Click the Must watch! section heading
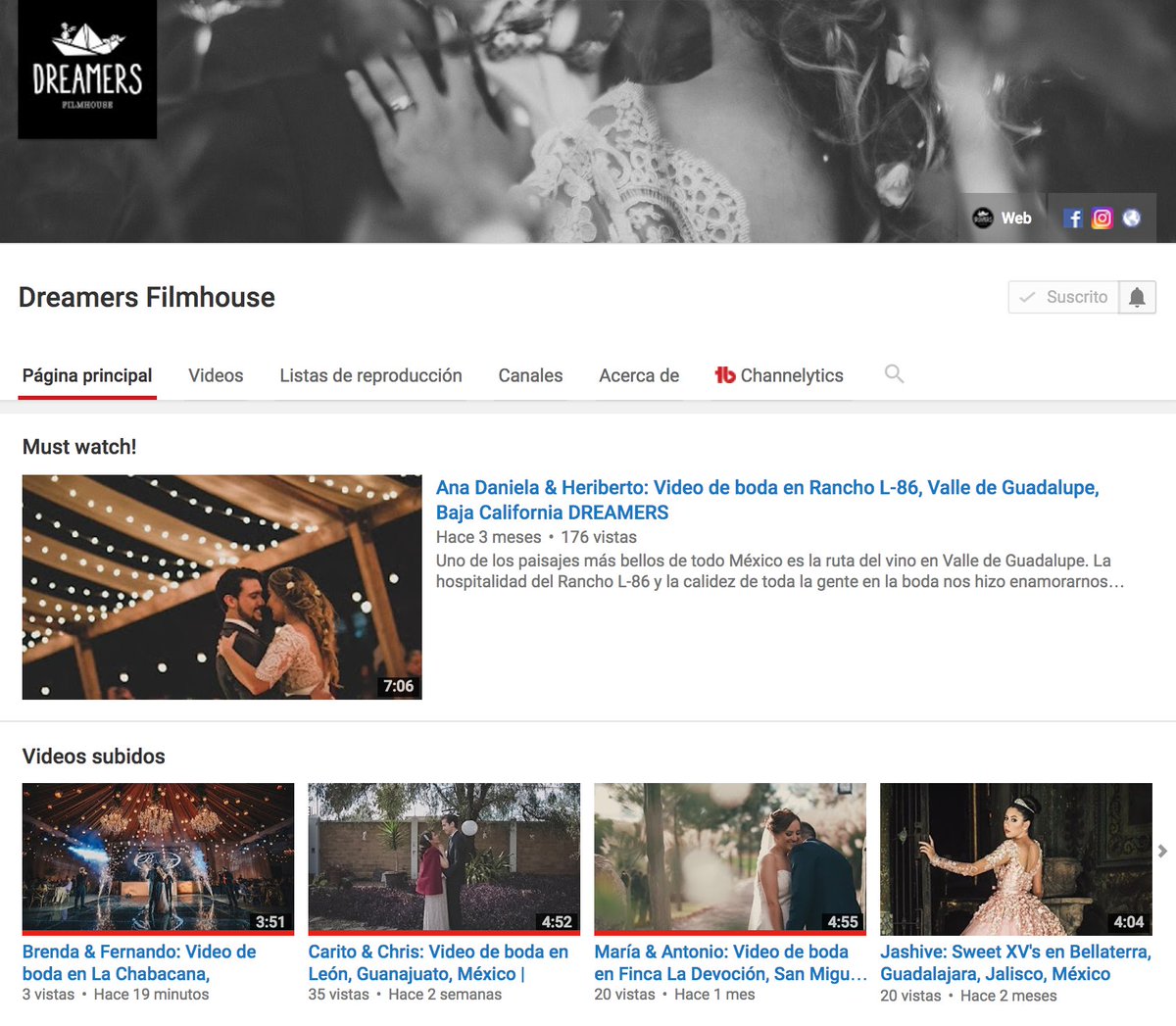This screenshot has width=1176, height=1026. coord(79,447)
